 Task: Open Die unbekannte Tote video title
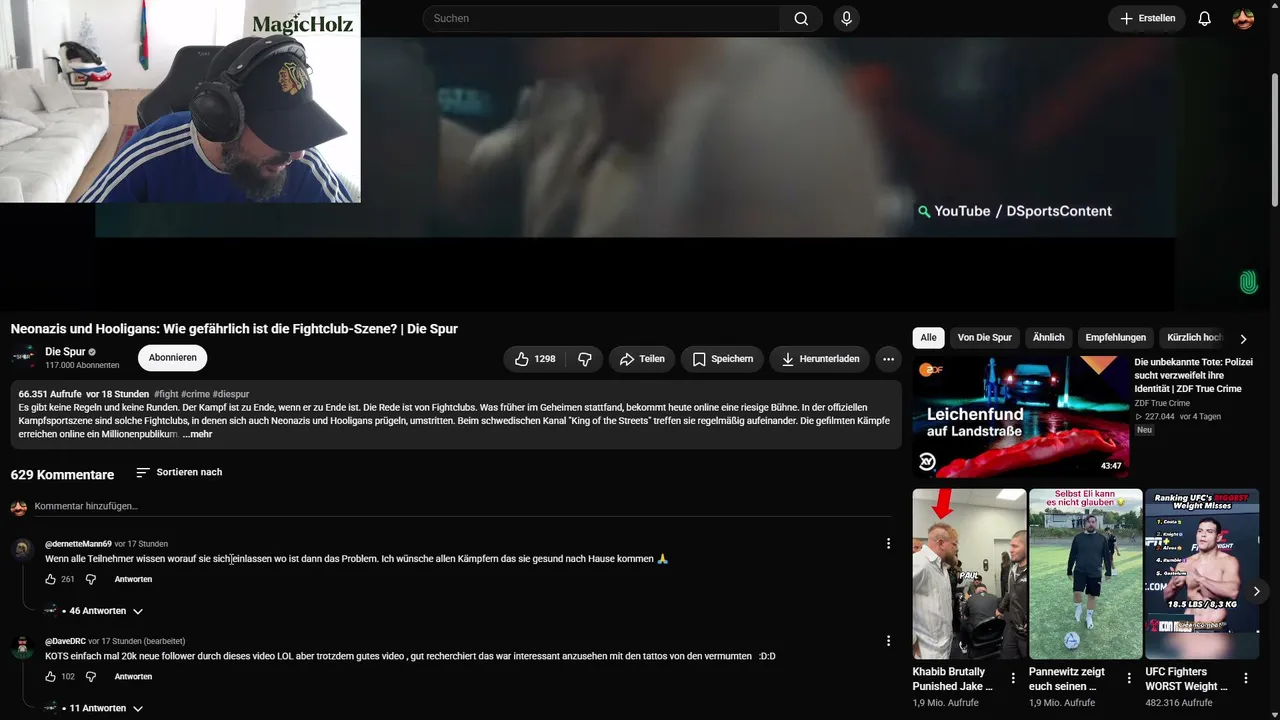pyautogui.click(x=1194, y=375)
